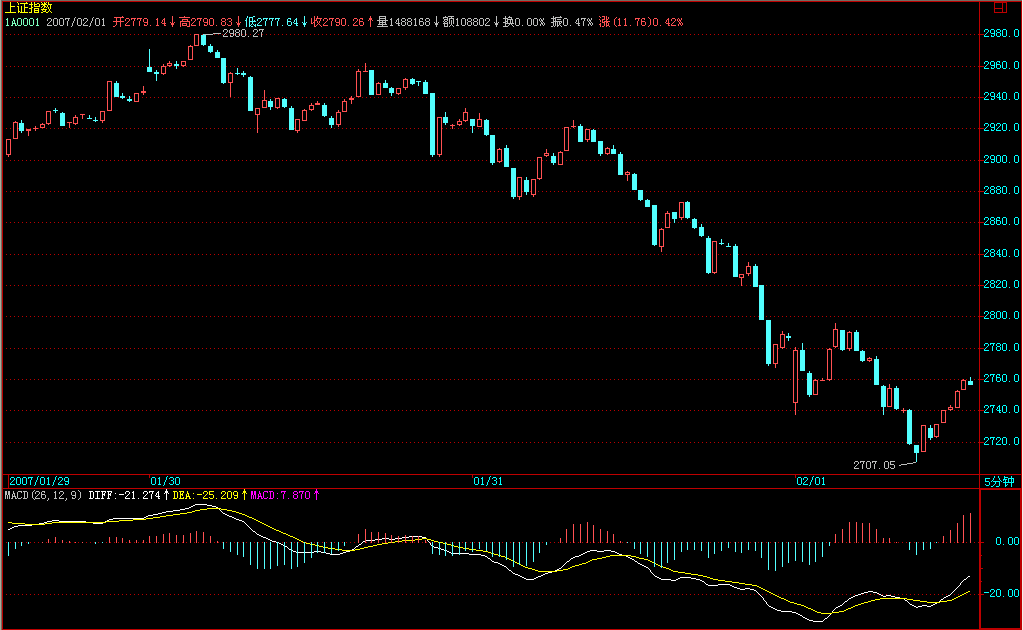The width and height of the screenshot is (1023, 630).
Task: Click the 5分钟 period label
Action: pyautogui.click(x=999, y=481)
